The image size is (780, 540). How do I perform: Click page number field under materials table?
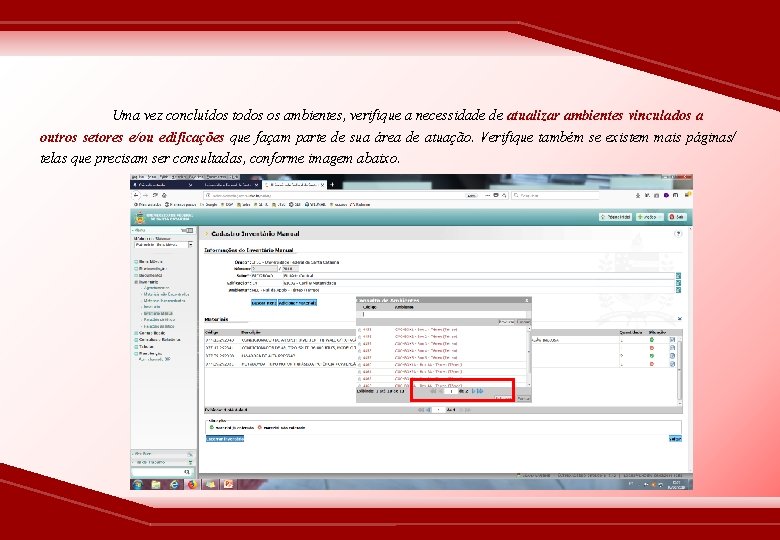click(438, 410)
